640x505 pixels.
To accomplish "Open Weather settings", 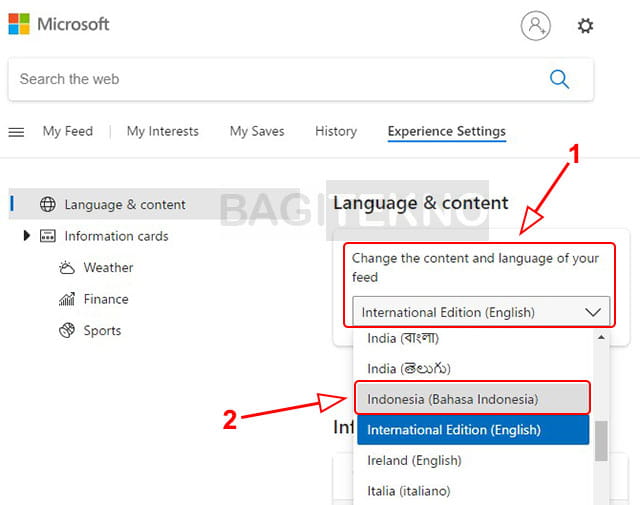I will [109, 267].
